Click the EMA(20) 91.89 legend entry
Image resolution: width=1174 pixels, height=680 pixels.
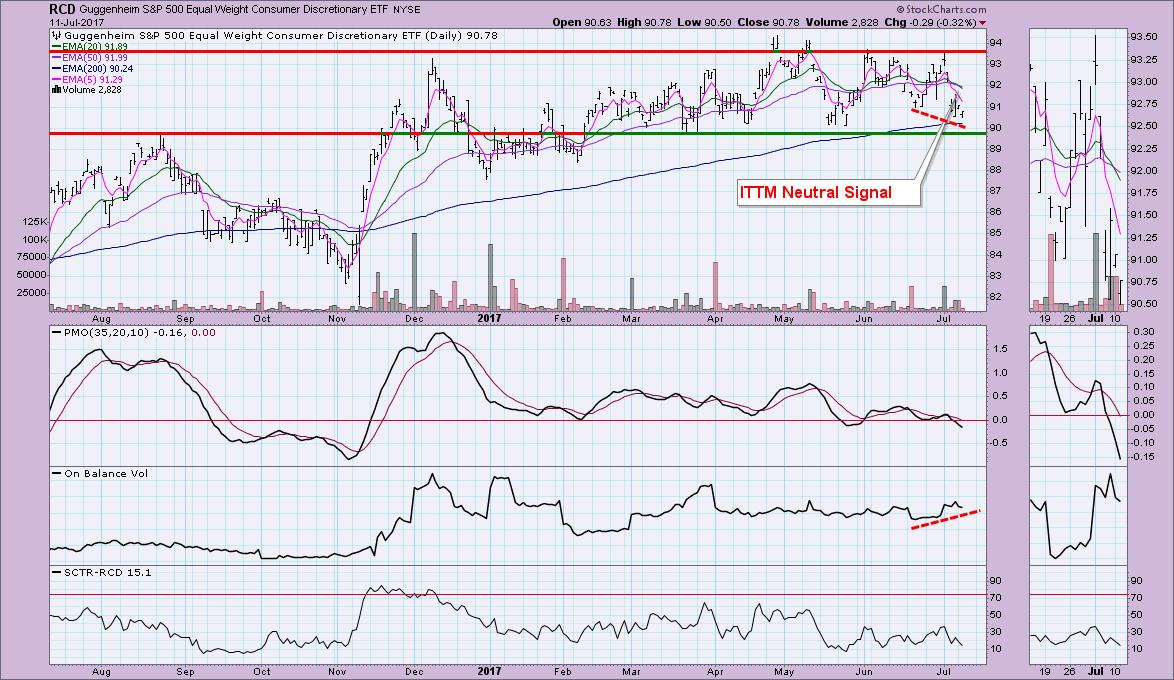click(89, 46)
